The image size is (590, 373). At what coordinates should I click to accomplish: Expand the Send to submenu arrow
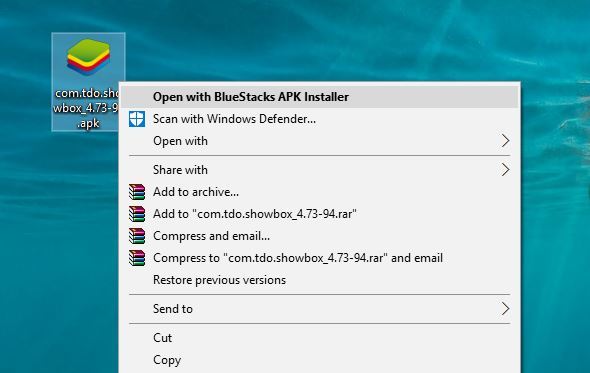tap(505, 309)
